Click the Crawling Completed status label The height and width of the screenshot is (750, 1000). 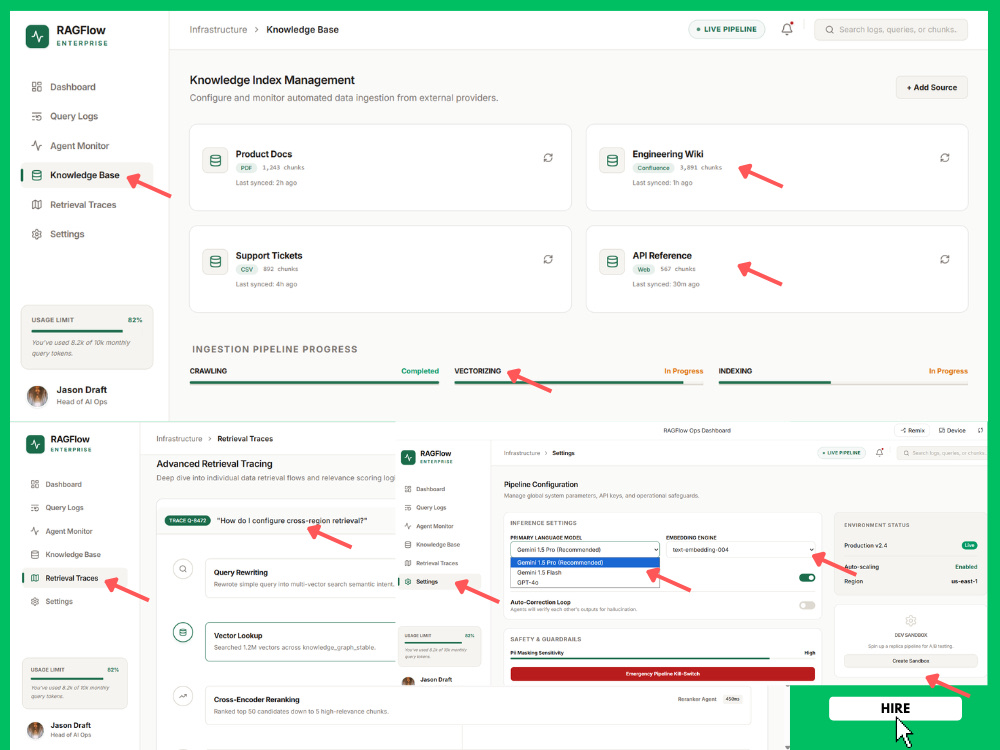tap(420, 371)
